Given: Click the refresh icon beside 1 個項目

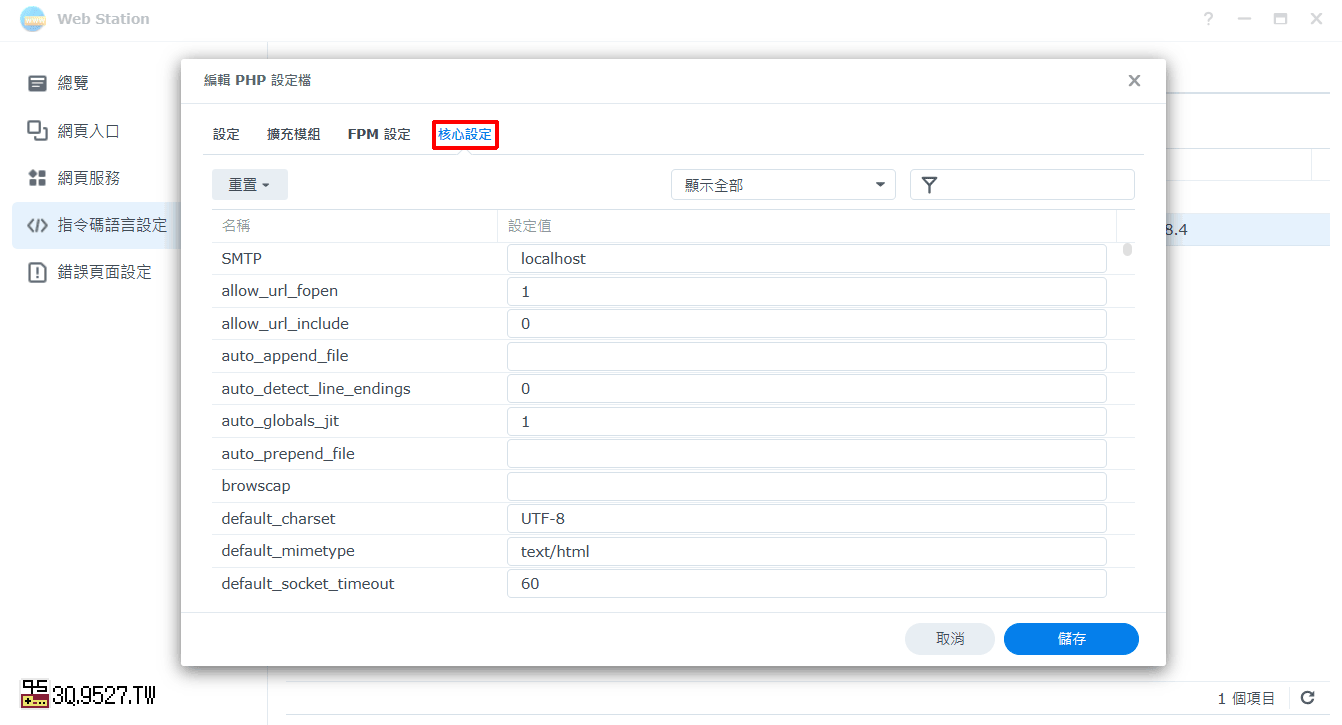Looking at the screenshot, I should (1307, 698).
